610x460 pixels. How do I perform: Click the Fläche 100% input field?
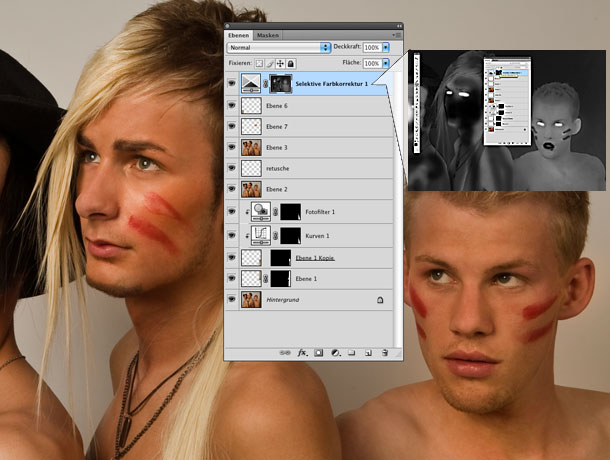[372, 63]
